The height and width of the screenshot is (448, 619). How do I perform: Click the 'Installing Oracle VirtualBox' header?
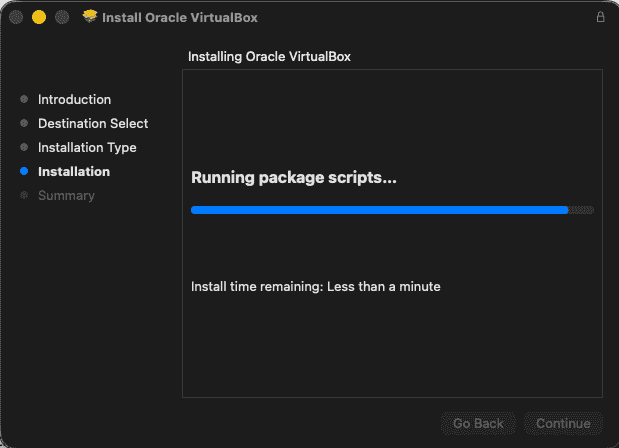[269, 57]
